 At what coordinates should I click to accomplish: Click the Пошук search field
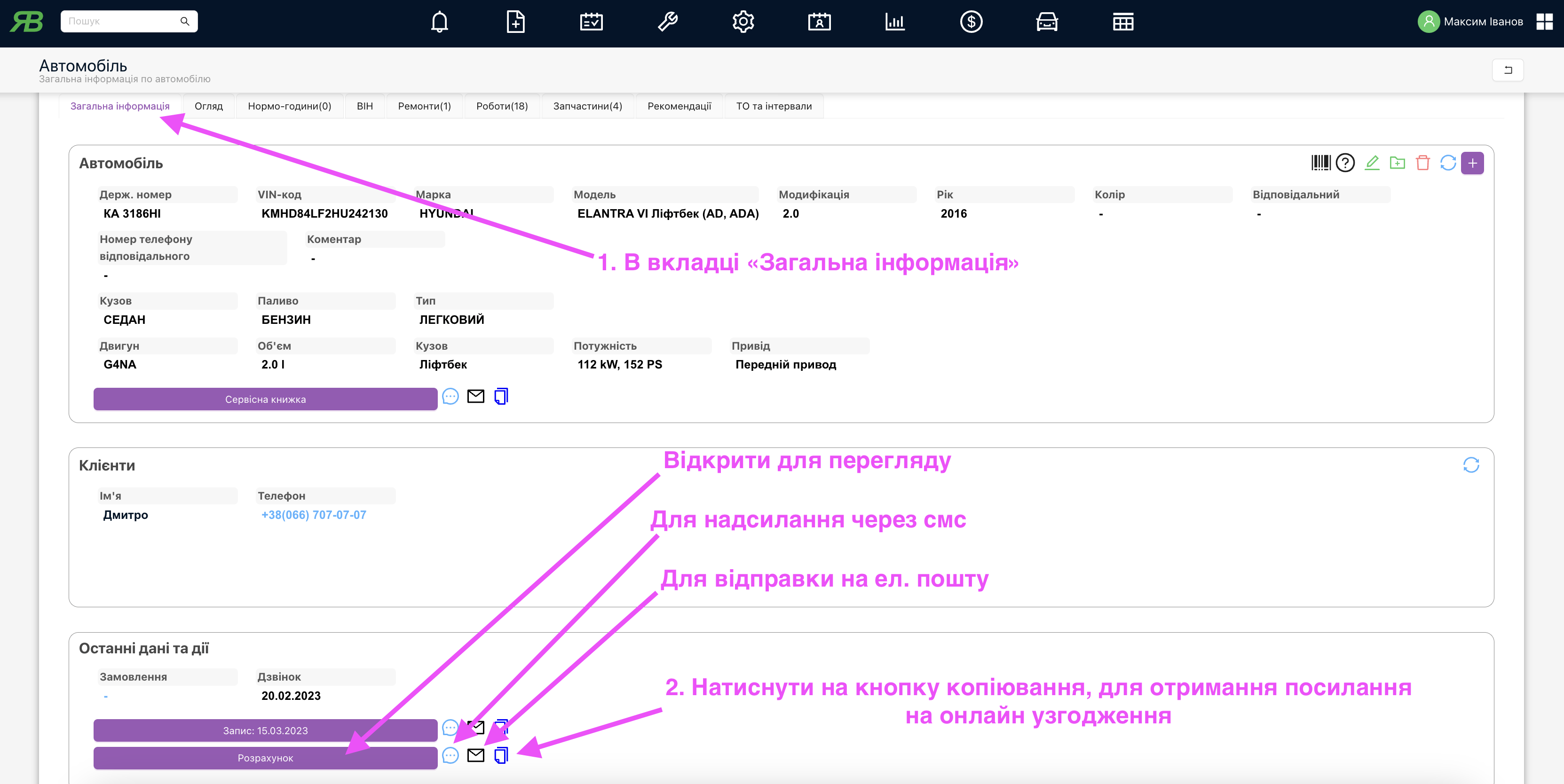click(x=121, y=21)
